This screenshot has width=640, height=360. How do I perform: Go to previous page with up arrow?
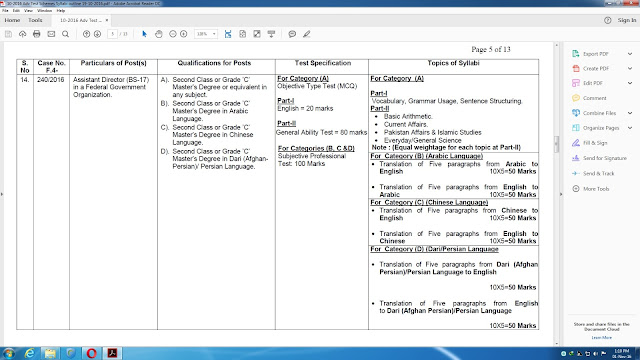click(x=86, y=34)
